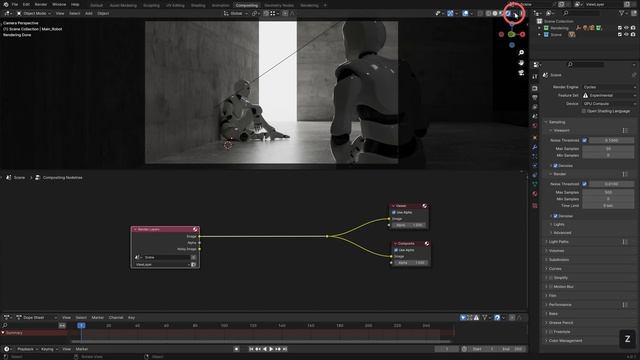
Task: Open the Dope Sheet mode dropdown
Action: point(37,318)
